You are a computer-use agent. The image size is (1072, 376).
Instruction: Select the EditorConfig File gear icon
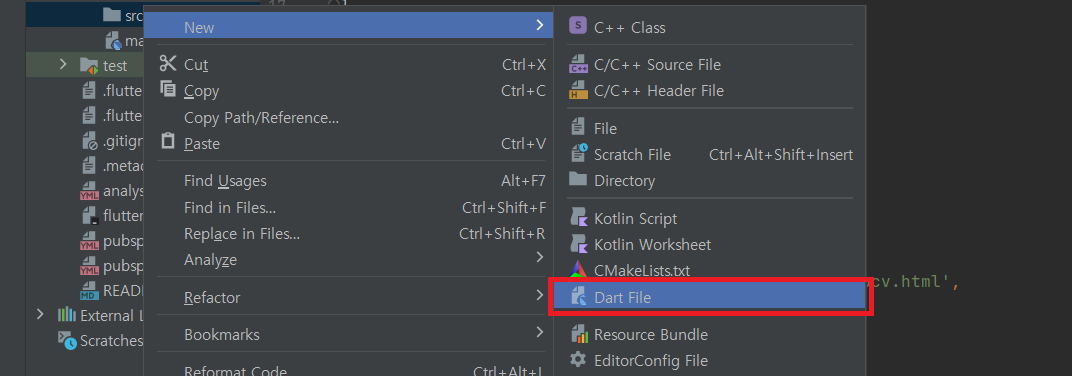[578, 360]
